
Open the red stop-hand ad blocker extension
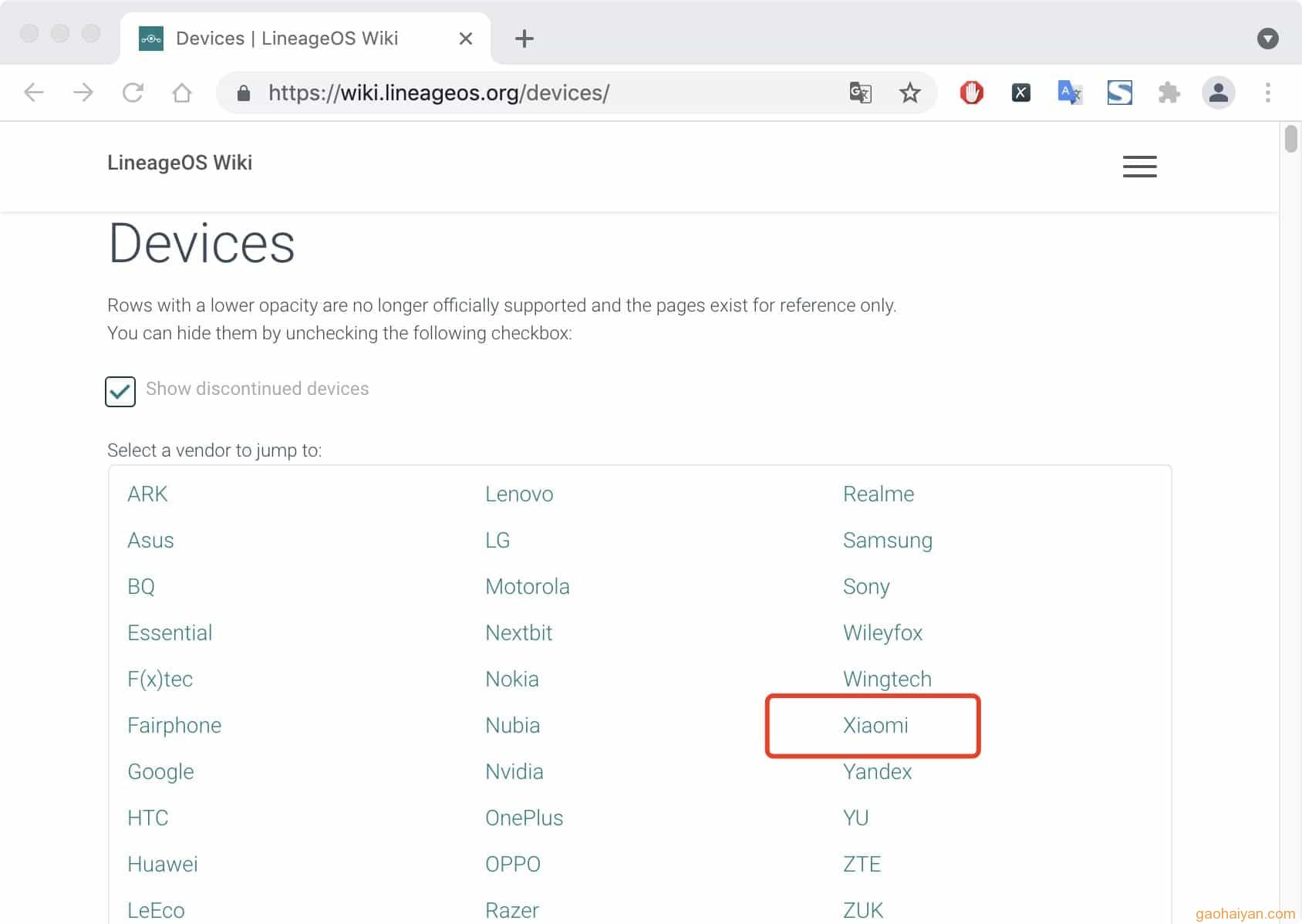point(971,93)
